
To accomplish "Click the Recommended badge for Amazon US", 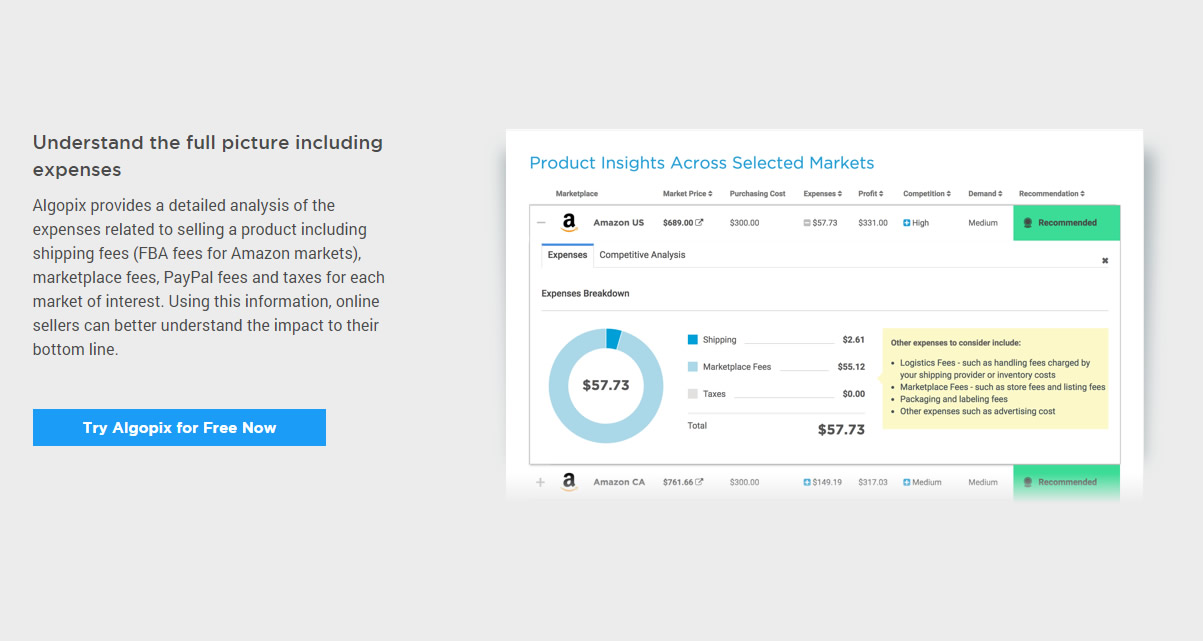I will point(1066,223).
